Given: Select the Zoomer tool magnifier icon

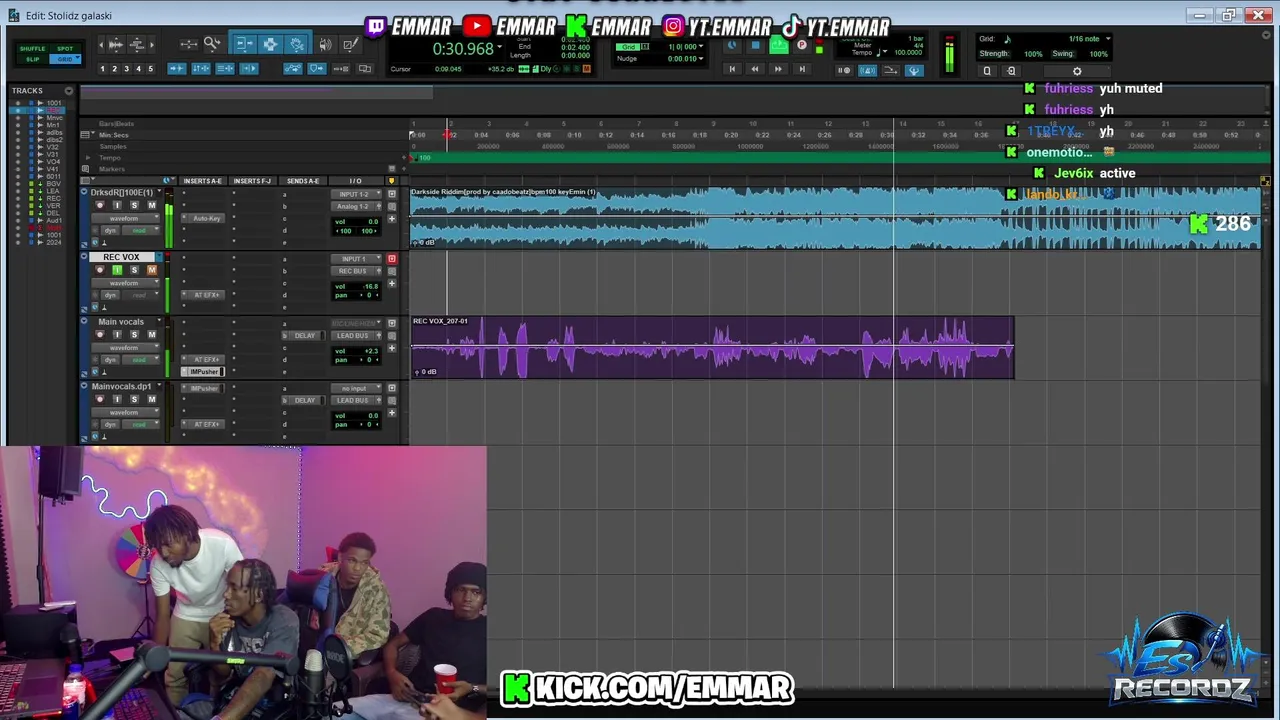Looking at the screenshot, I should pyautogui.click(x=212, y=44).
